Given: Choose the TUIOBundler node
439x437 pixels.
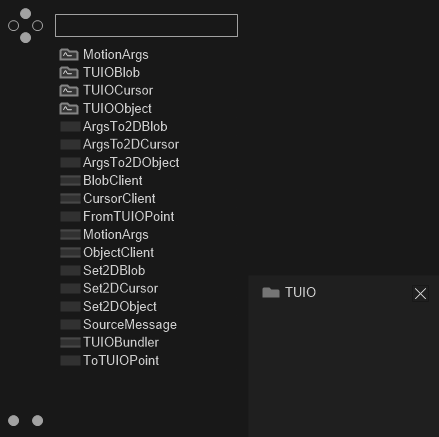Looking at the screenshot, I should pyautogui.click(x=121, y=343).
